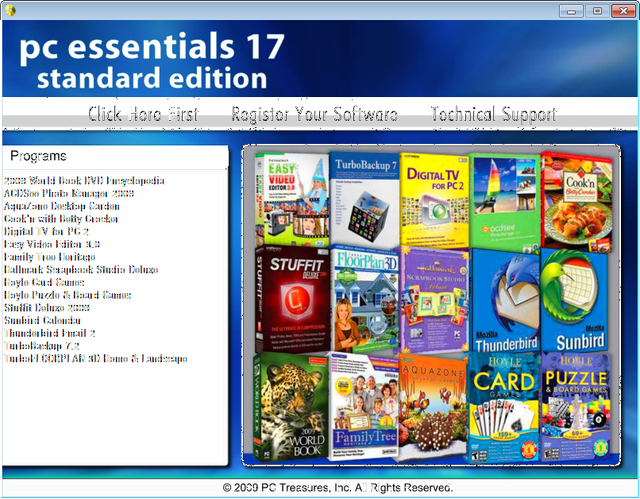This screenshot has height=499, width=640.
Task: Click the gold disc window icon
Action: 11,10
